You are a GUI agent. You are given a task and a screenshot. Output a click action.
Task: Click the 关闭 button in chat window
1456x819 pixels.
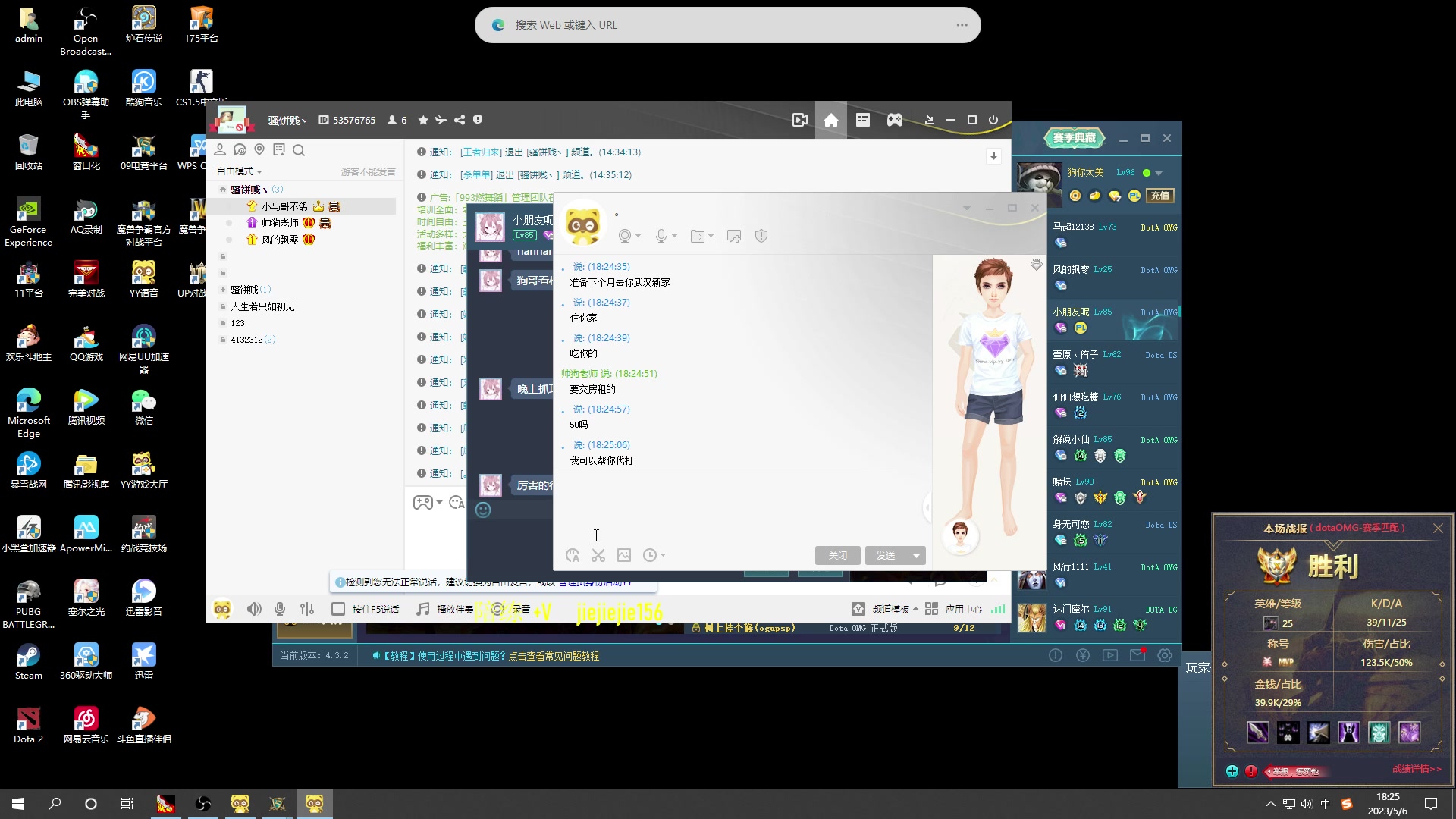pyautogui.click(x=837, y=556)
